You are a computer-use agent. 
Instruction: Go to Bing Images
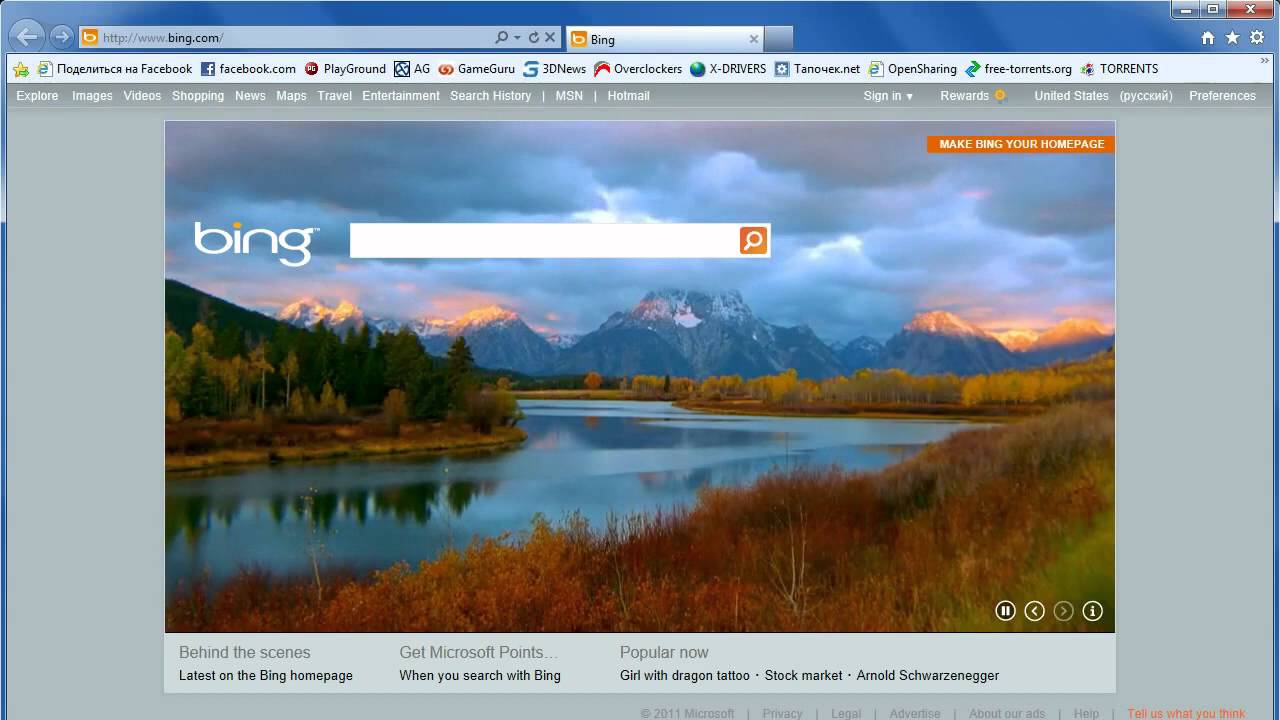click(92, 96)
